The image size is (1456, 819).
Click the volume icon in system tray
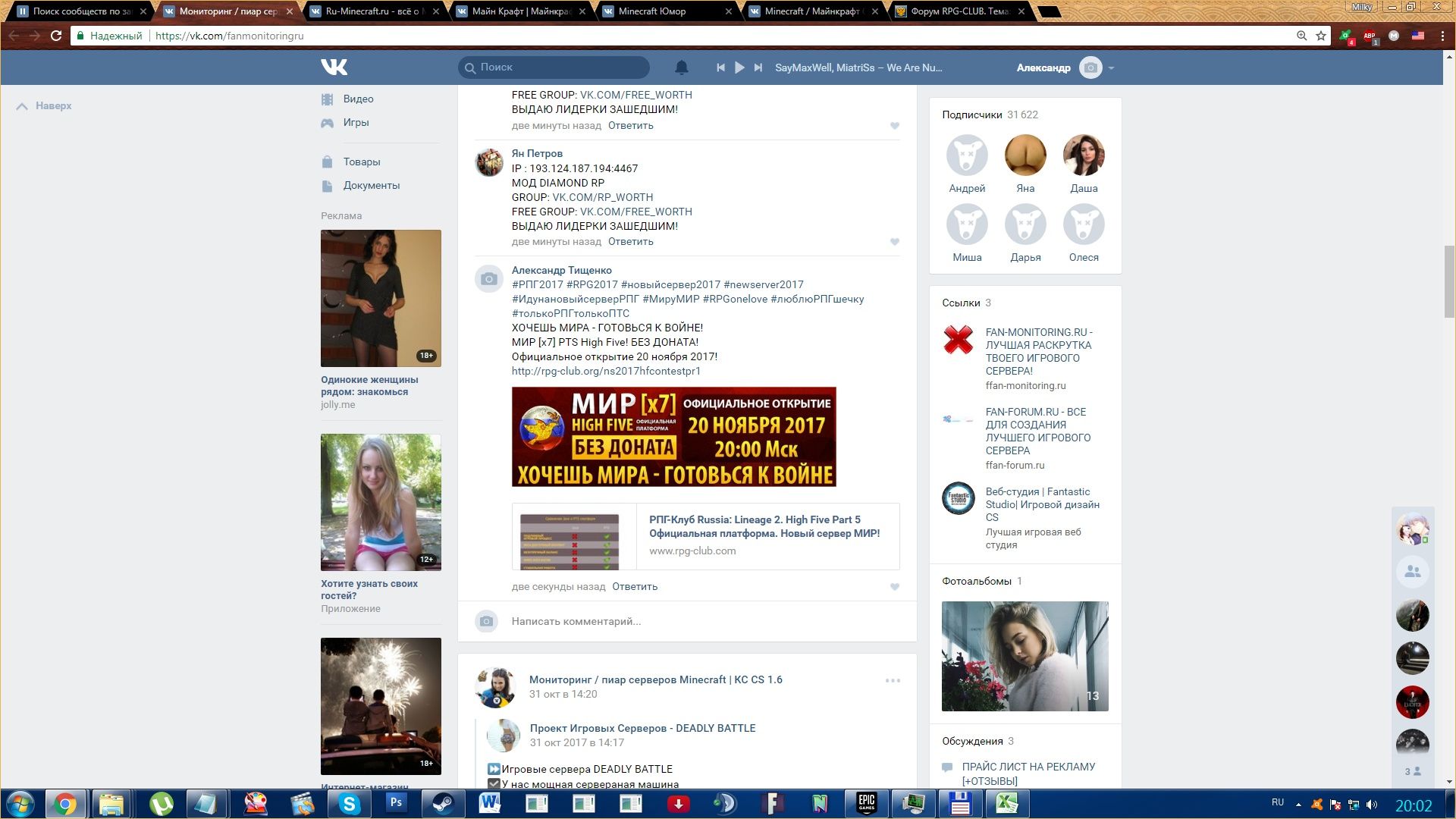click(x=1372, y=805)
